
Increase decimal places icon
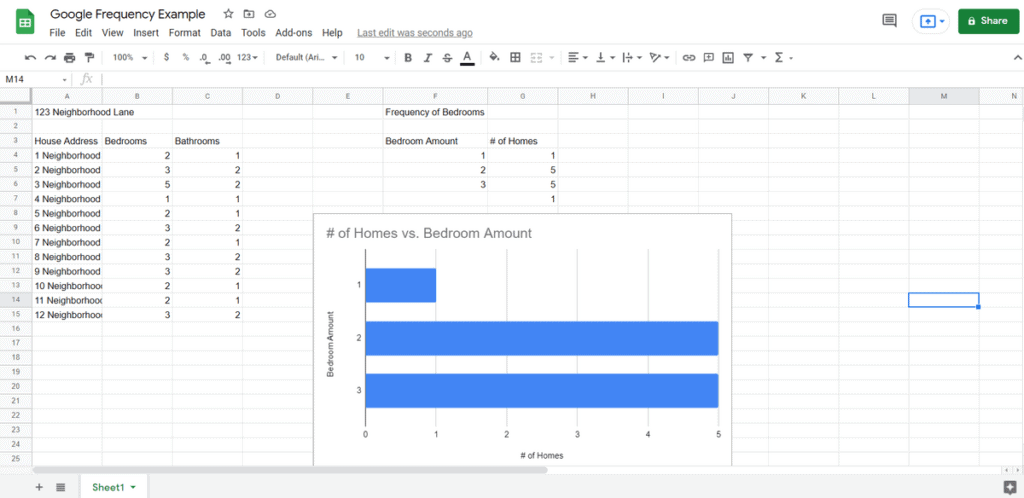(225, 57)
